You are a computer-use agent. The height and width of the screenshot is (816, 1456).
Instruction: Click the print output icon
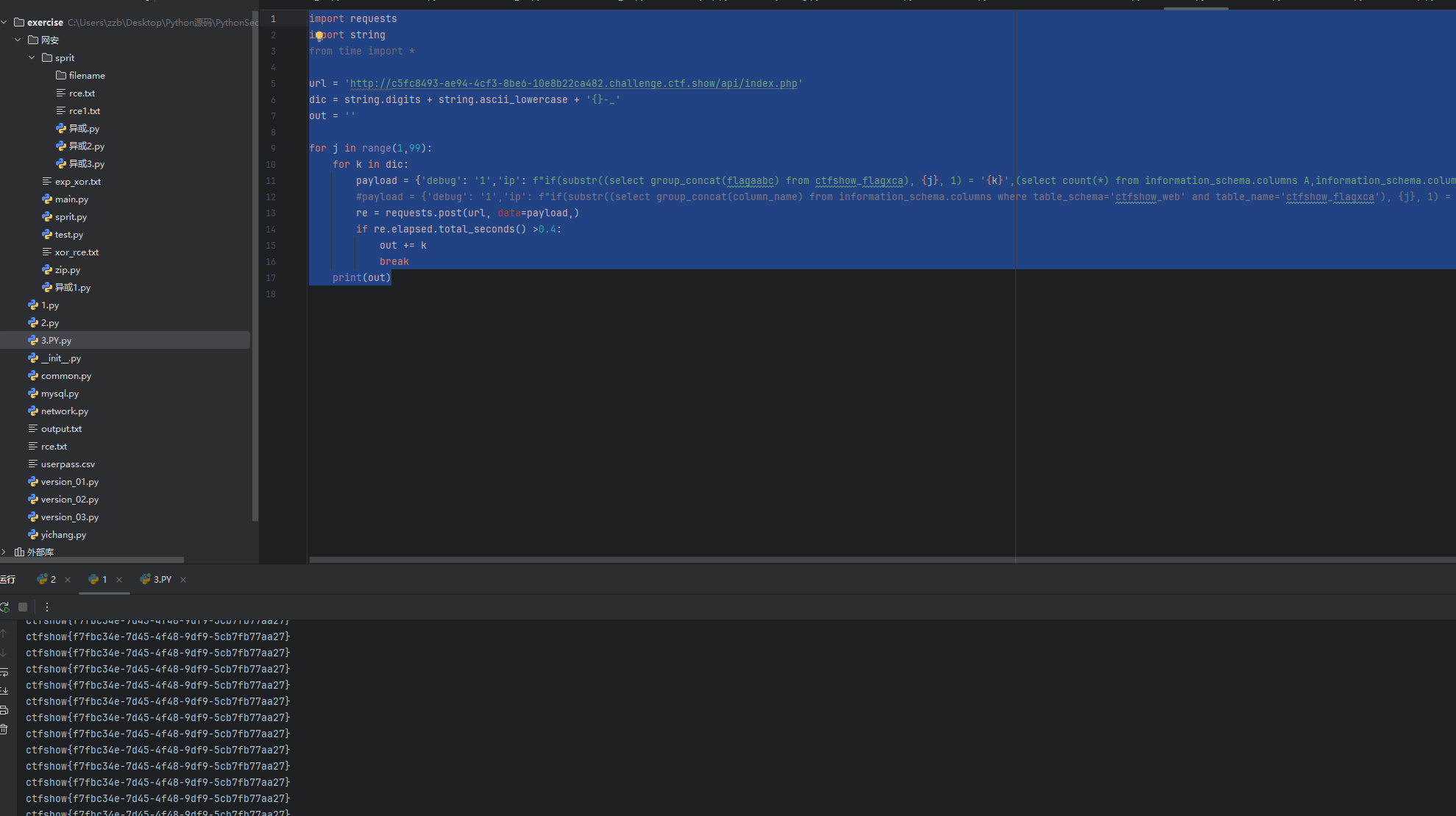(x=4, y=710)
